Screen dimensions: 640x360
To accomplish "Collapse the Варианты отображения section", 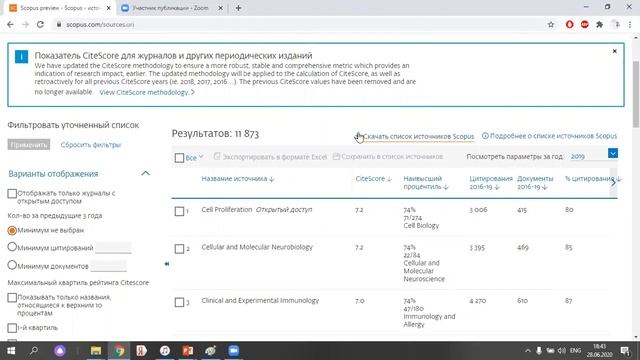I will 145,173.
